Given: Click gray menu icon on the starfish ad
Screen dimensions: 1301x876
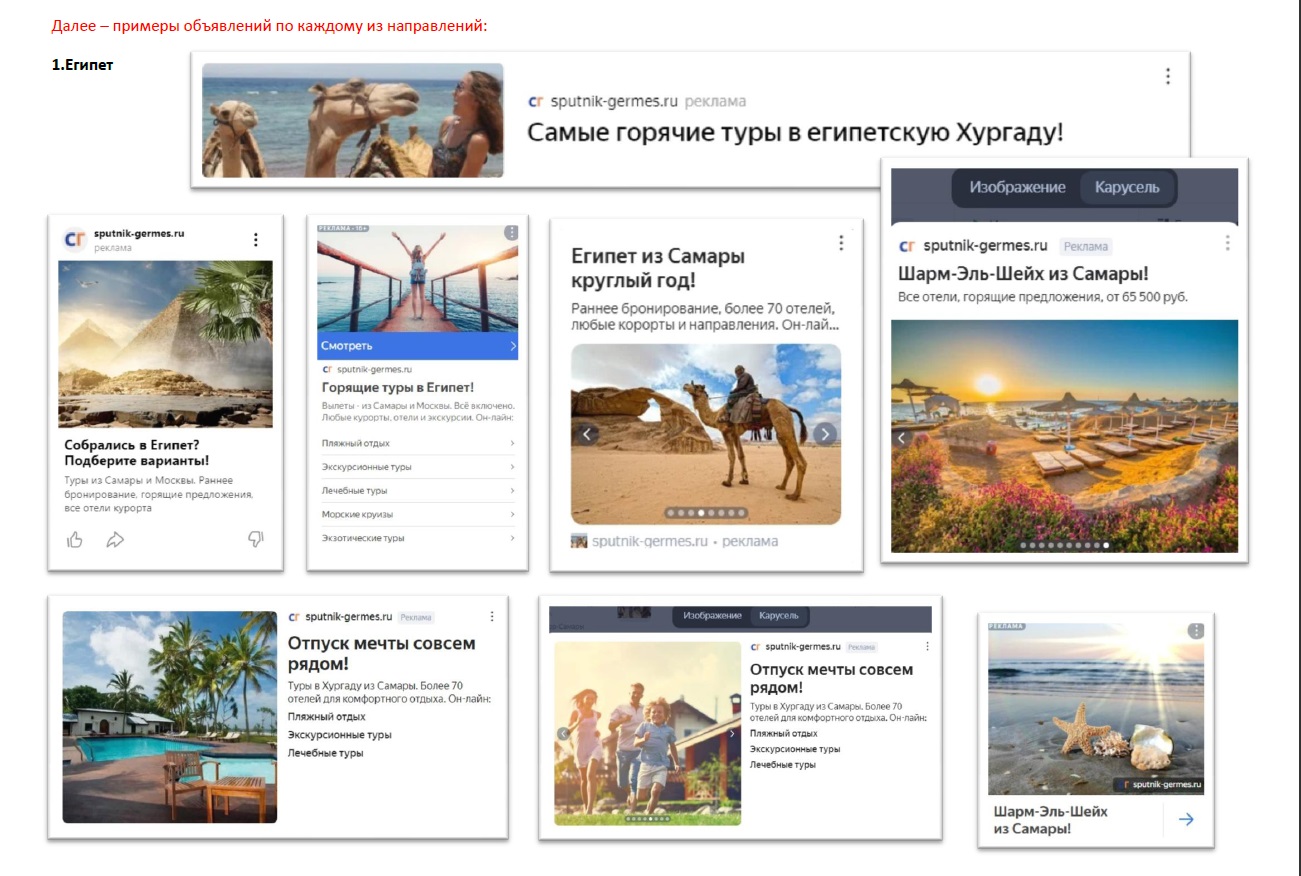Looking at the screenshot, I should coord(1196,630).
